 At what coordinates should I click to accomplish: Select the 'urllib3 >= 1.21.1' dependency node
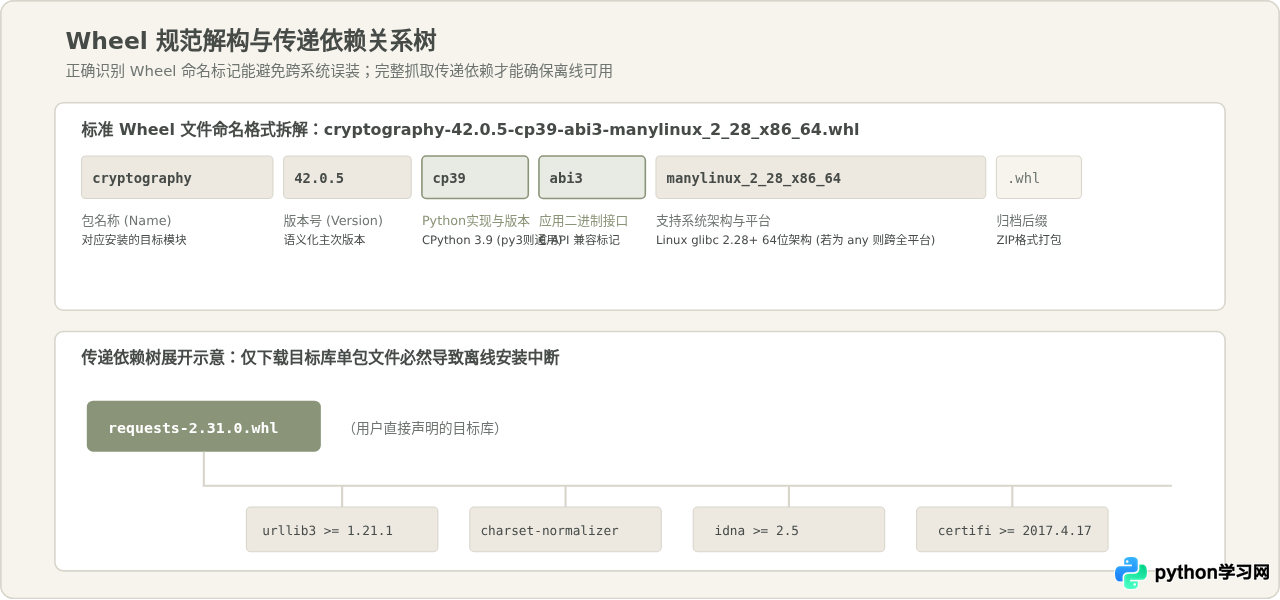pyautogui.click(x=342, y=529)
